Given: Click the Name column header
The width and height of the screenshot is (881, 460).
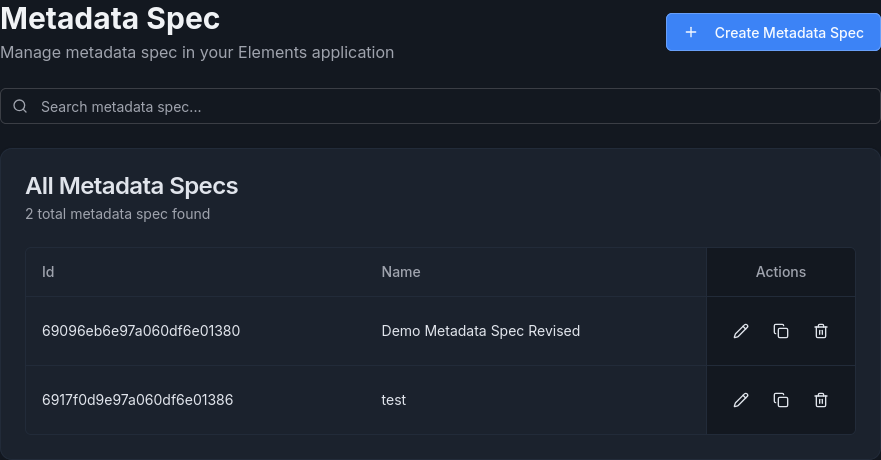Looking at the screenshot, I should [401, 272].
